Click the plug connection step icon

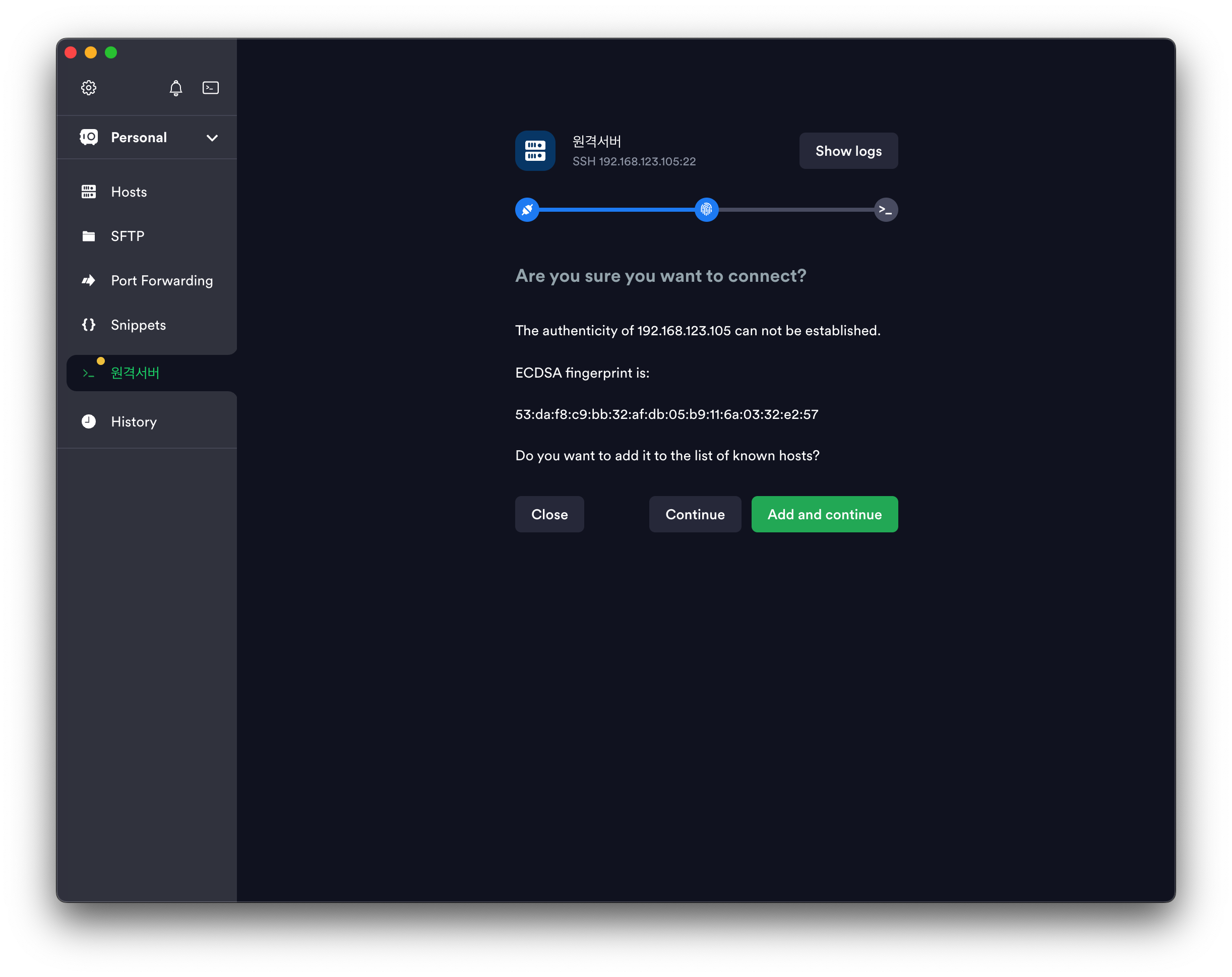(527, 210)
